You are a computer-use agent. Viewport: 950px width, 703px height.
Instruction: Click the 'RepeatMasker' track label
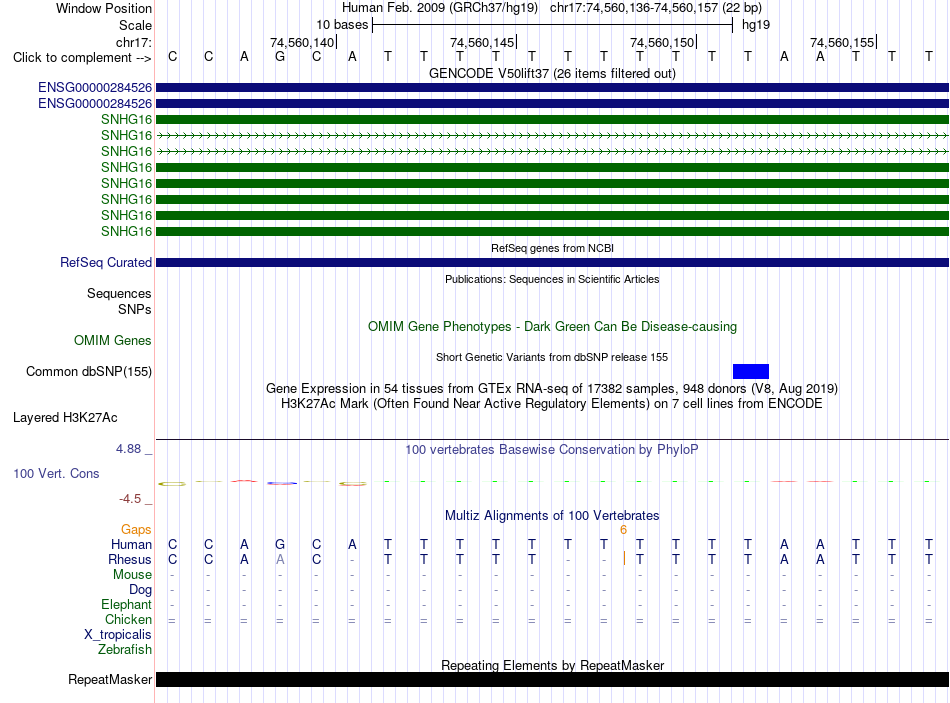click(110, 679)
